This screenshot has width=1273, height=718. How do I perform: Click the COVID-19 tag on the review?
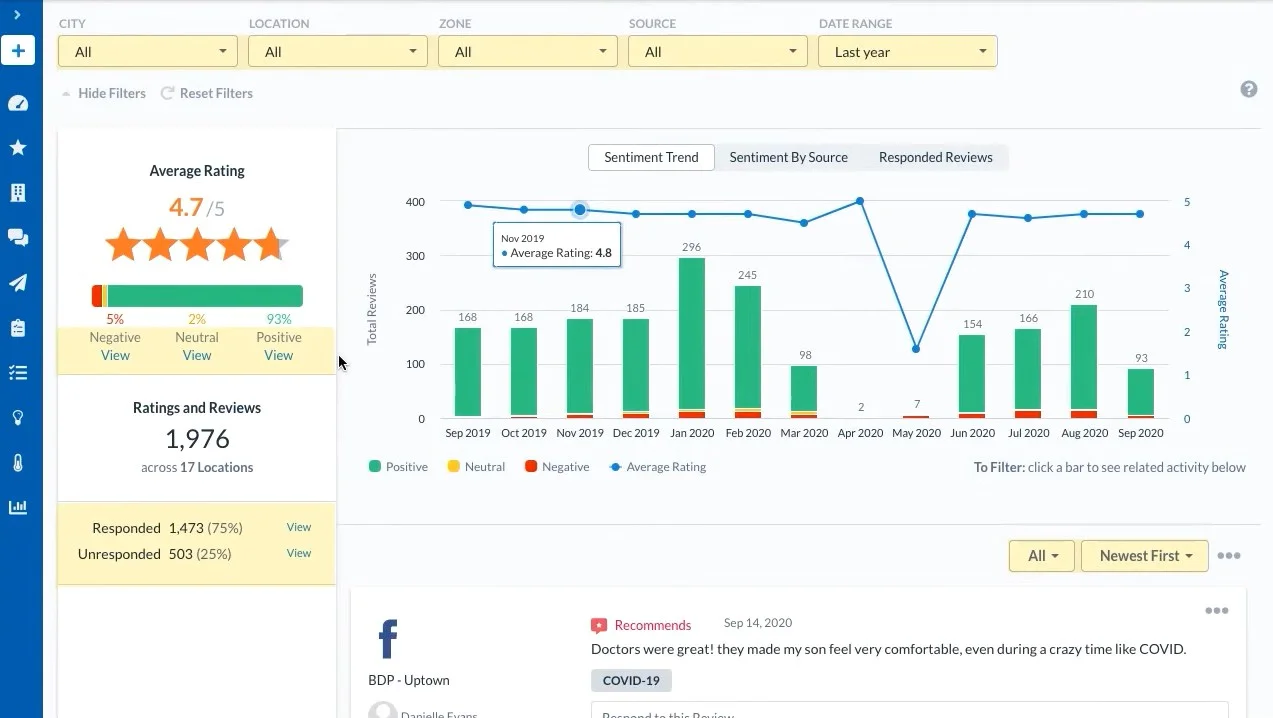pyautogui.click(x=632, y=681)
